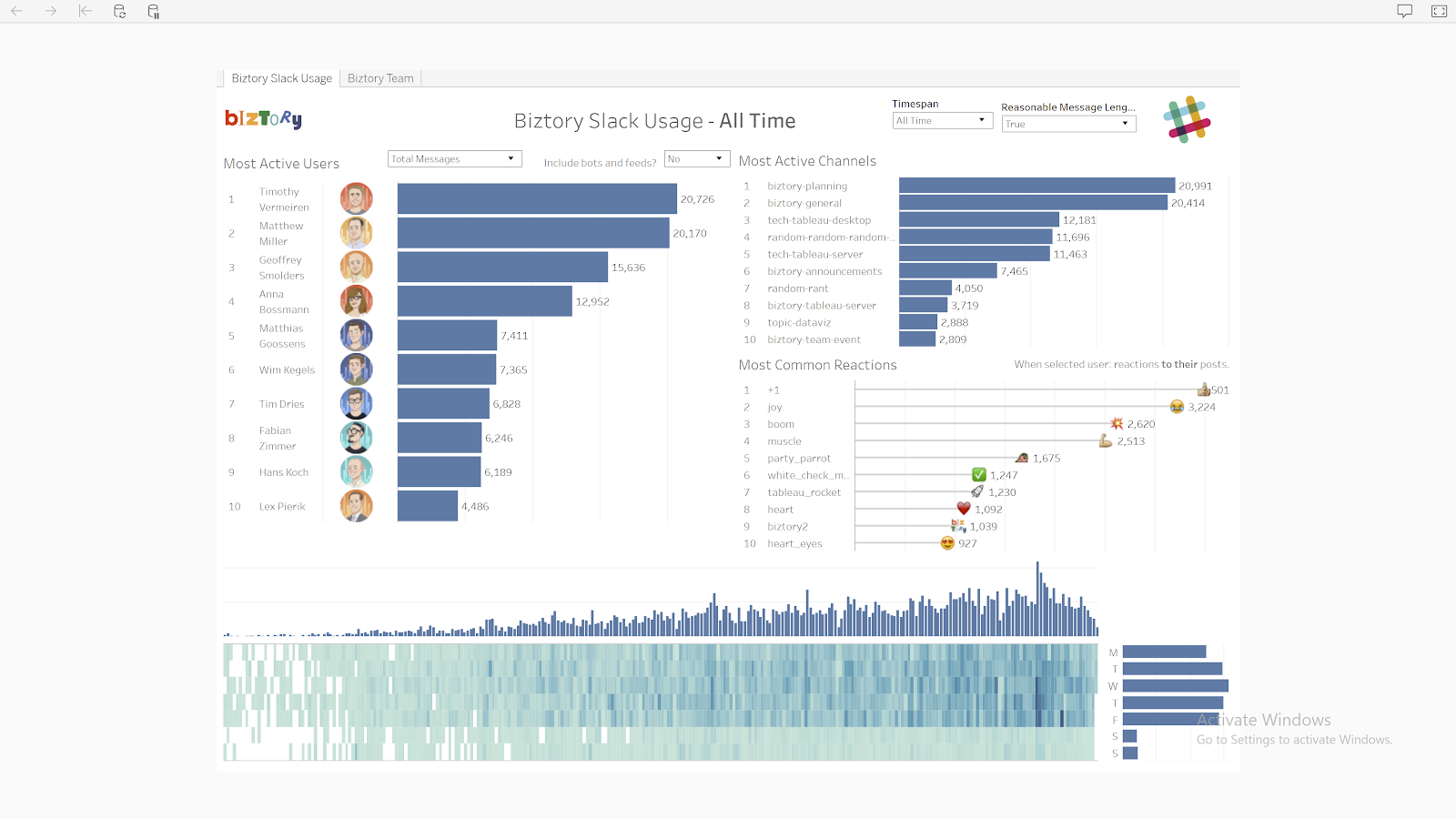Select Geoffrey Smolders' avatar

[357, 267]
